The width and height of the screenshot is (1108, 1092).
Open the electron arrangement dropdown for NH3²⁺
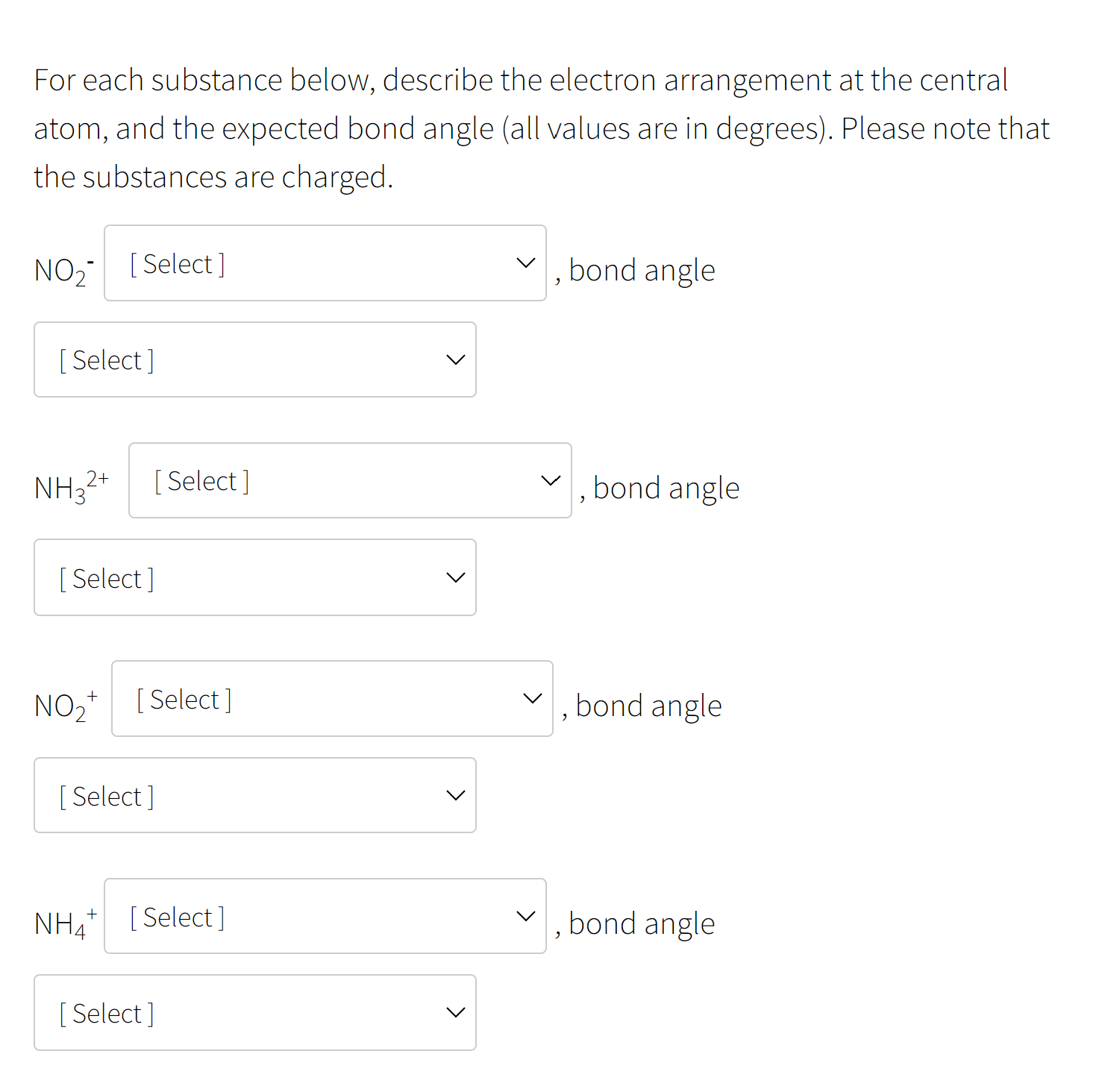pos(350,480)
